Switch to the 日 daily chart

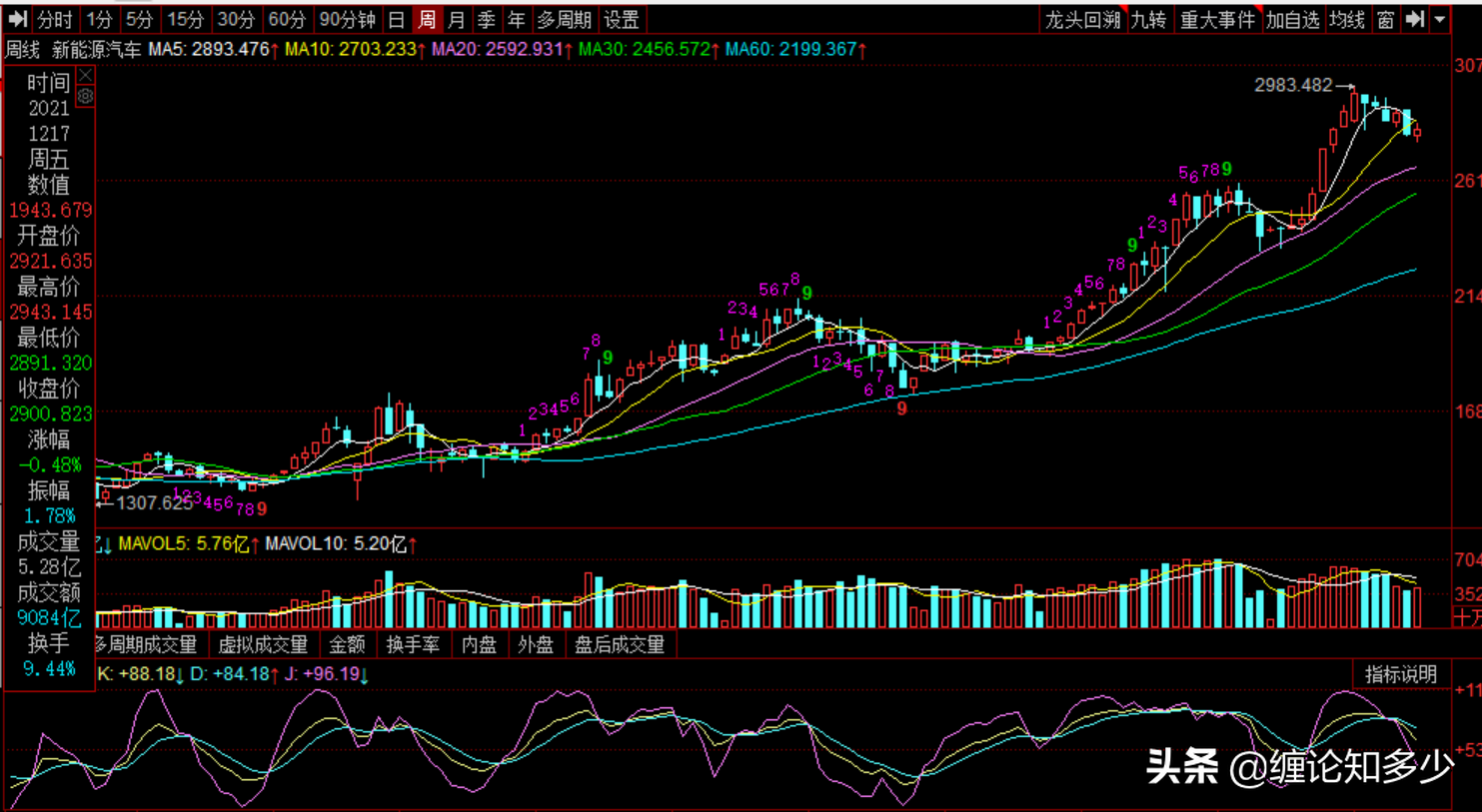pyautogui.click(x=397, y=19)
